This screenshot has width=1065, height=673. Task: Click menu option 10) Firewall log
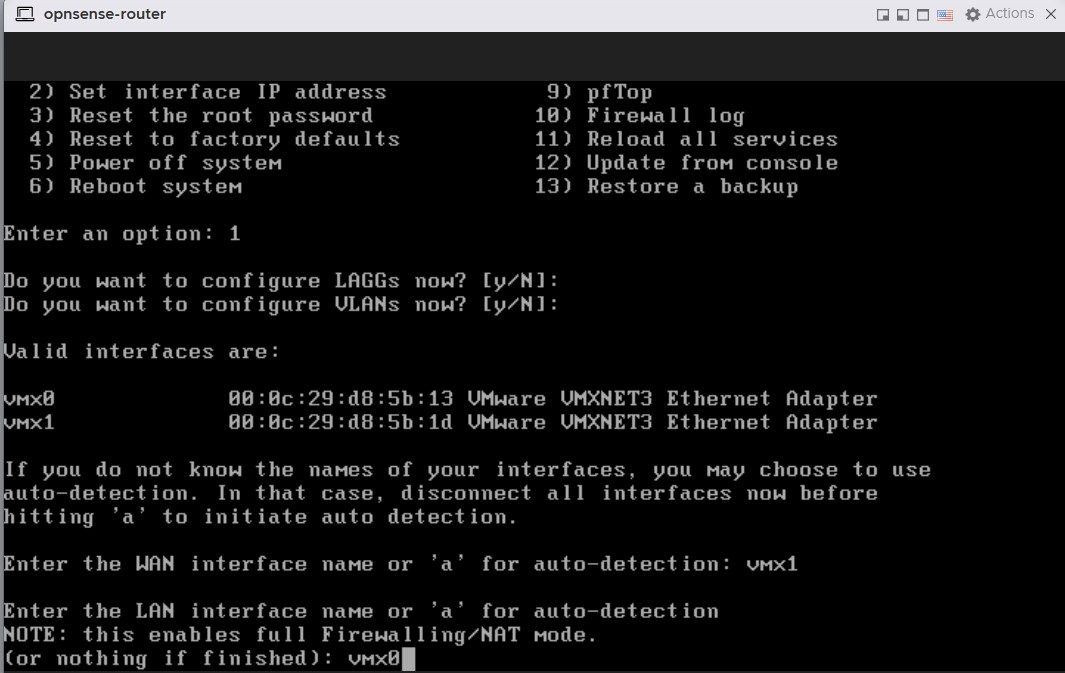(640, 116)
